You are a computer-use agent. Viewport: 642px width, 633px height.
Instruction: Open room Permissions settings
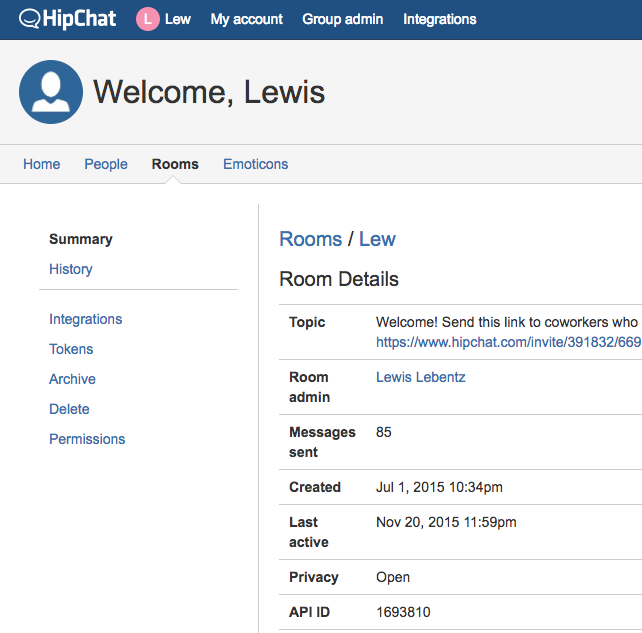click(x=87, y=439)
